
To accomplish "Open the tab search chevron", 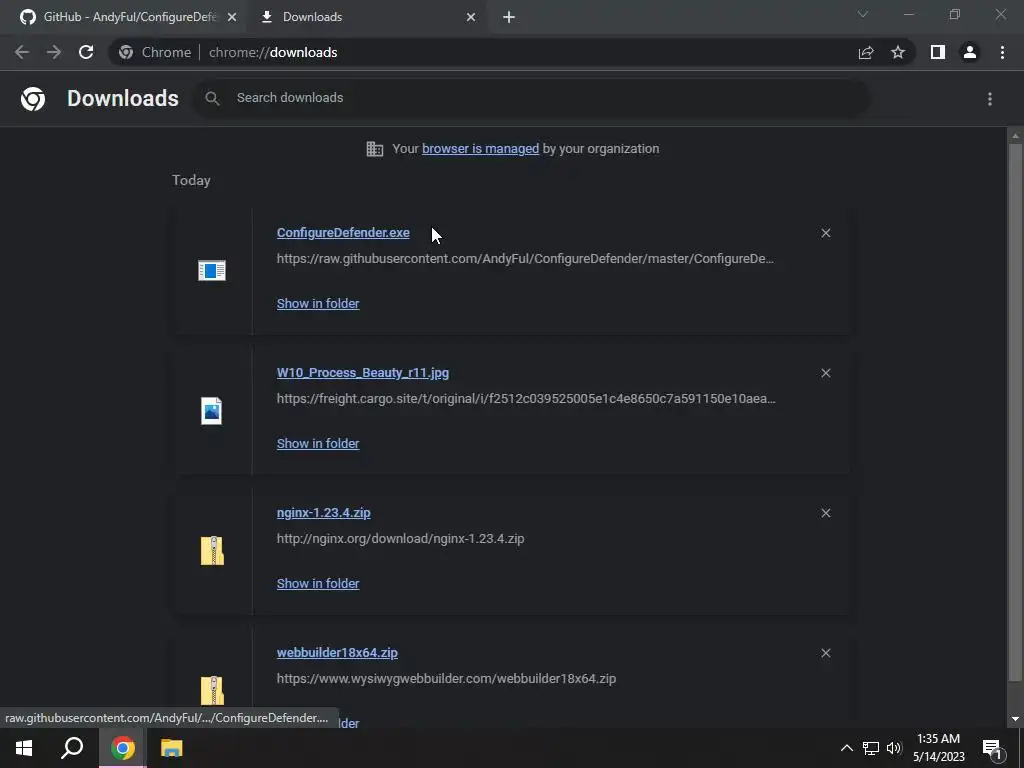I will point(863,14).
